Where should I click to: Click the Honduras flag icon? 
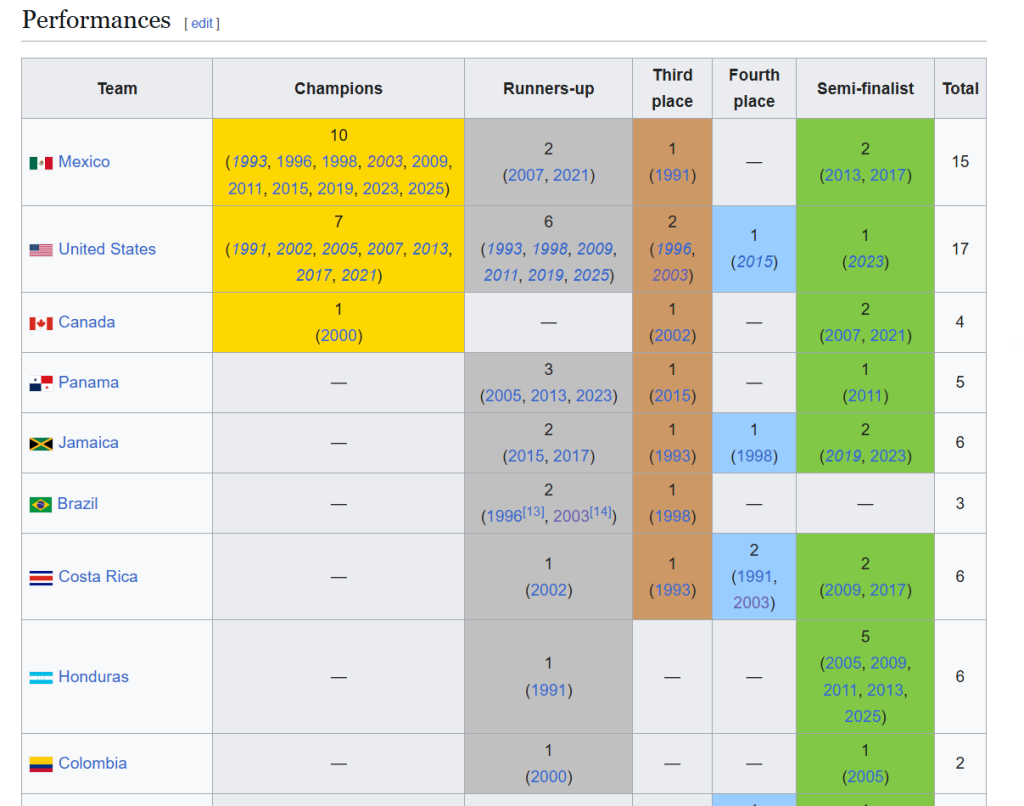tap(41, 678)
